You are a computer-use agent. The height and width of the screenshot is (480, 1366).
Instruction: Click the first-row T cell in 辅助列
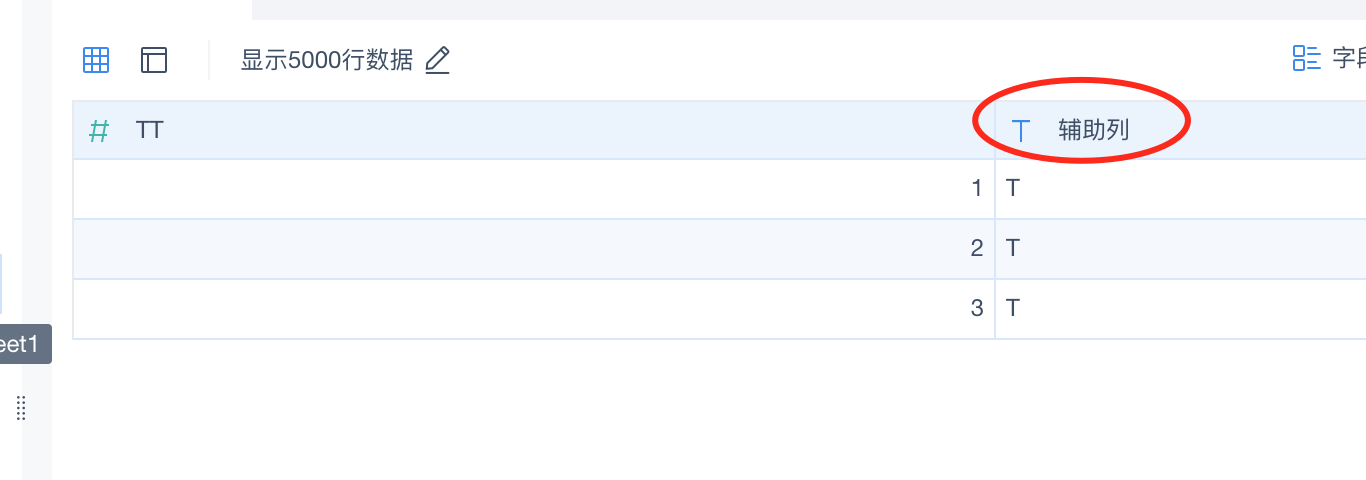click(x=1181, y=189)
